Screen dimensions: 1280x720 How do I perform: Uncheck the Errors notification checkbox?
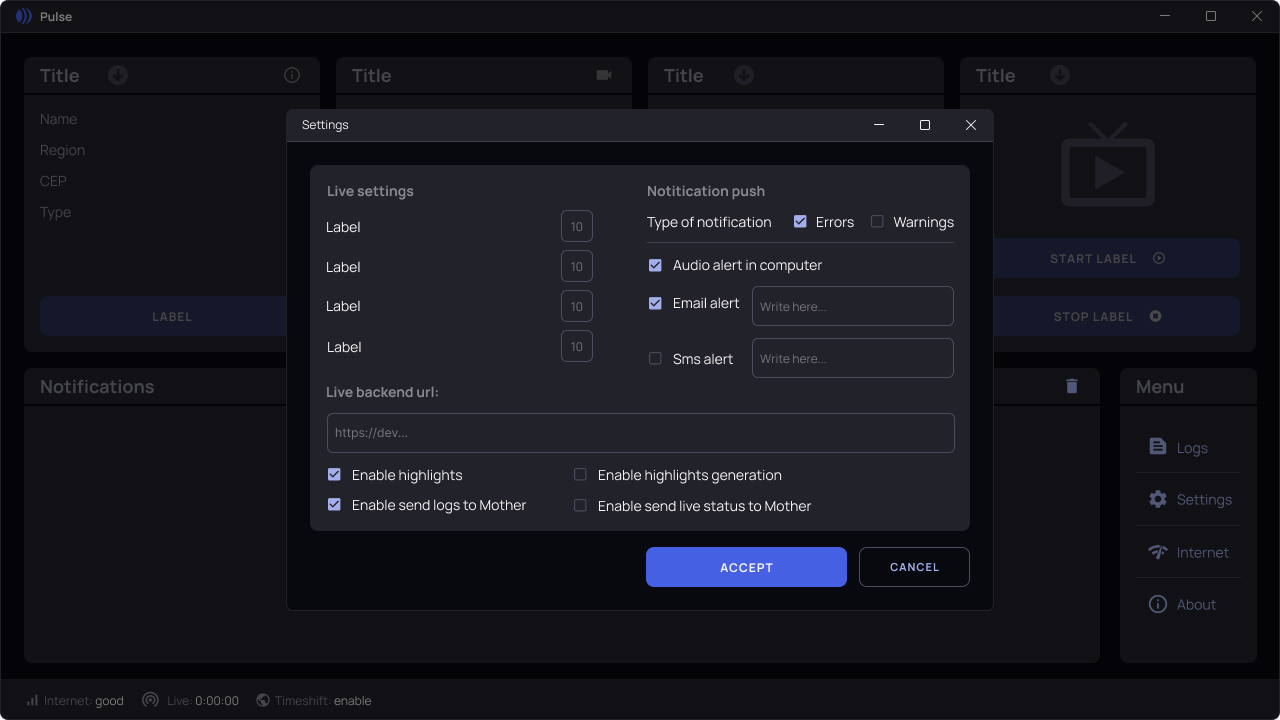pyautogui.click(x=800, y=222)
